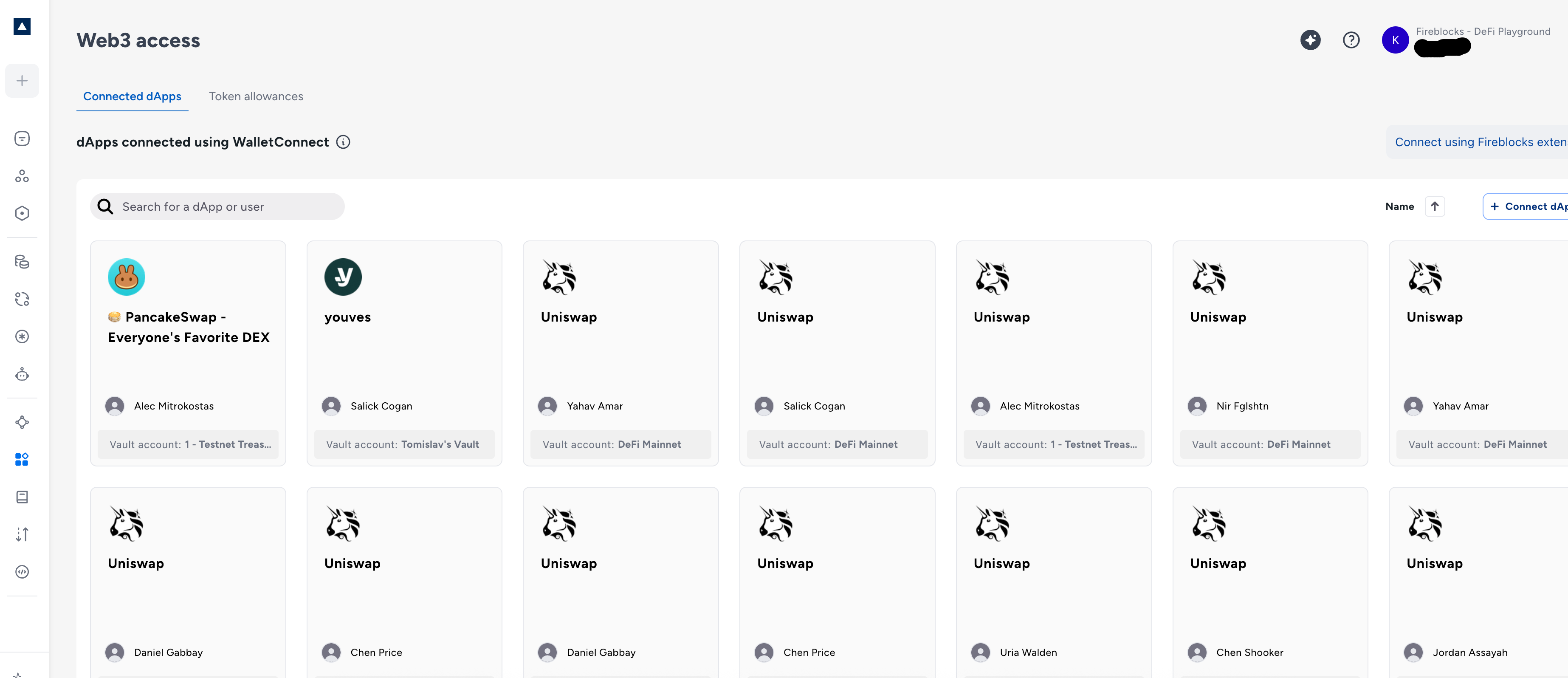
Task: Open the asterisk circle icon in the sidebar
Action: 22,336
